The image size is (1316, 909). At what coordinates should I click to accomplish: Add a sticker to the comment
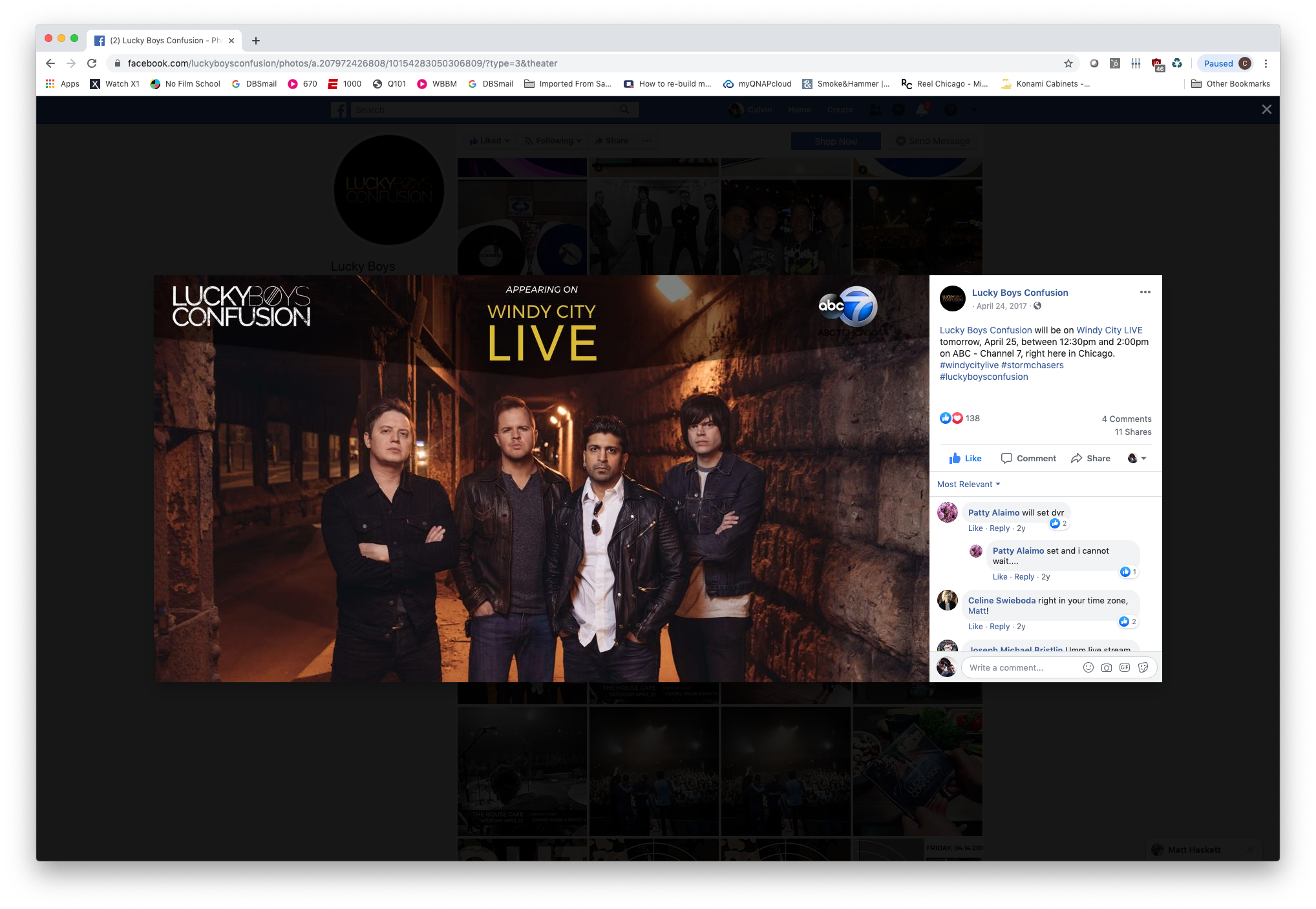click(x=1143, y=667)
